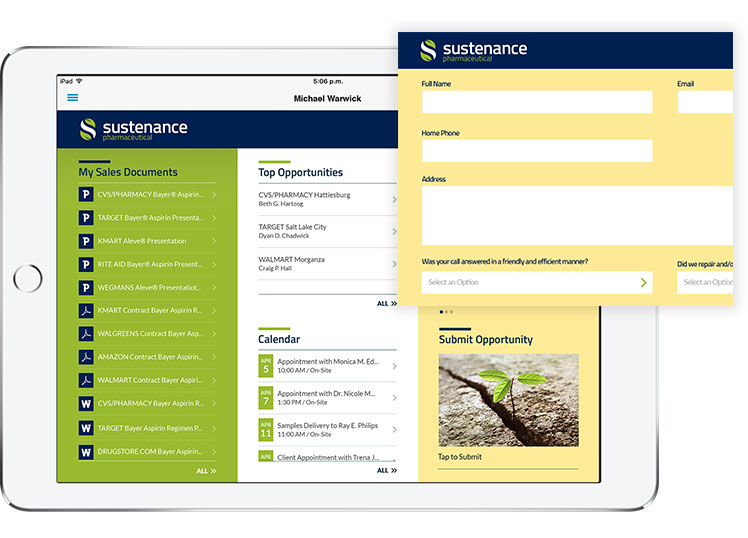Click the Sustenance logo in tablet header
748x538 pixels.
tap(134, 129)
